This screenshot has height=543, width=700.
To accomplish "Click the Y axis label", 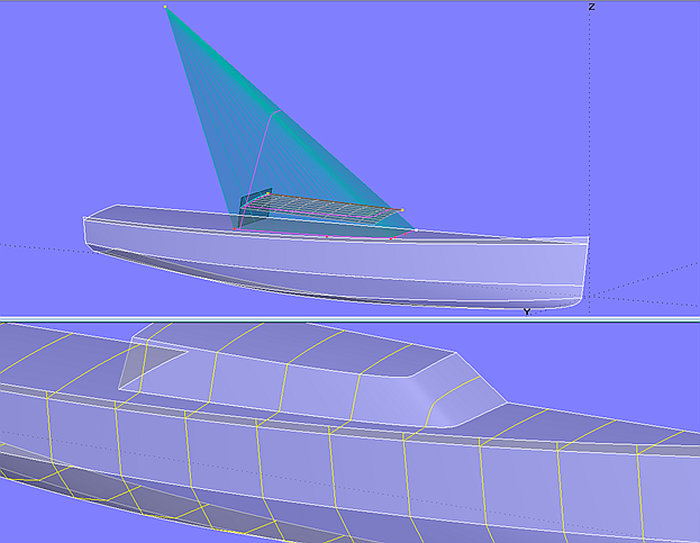I will [x=526, y=312].
